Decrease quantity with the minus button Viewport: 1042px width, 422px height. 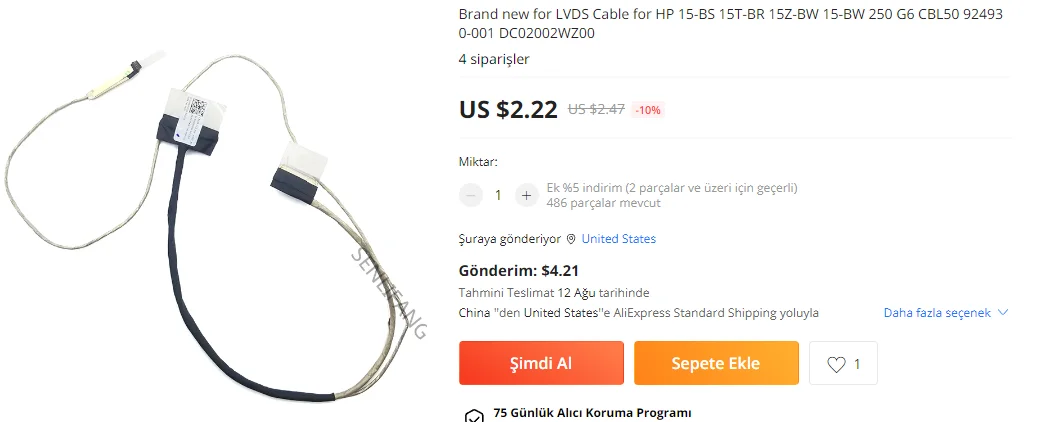[470, 195]
